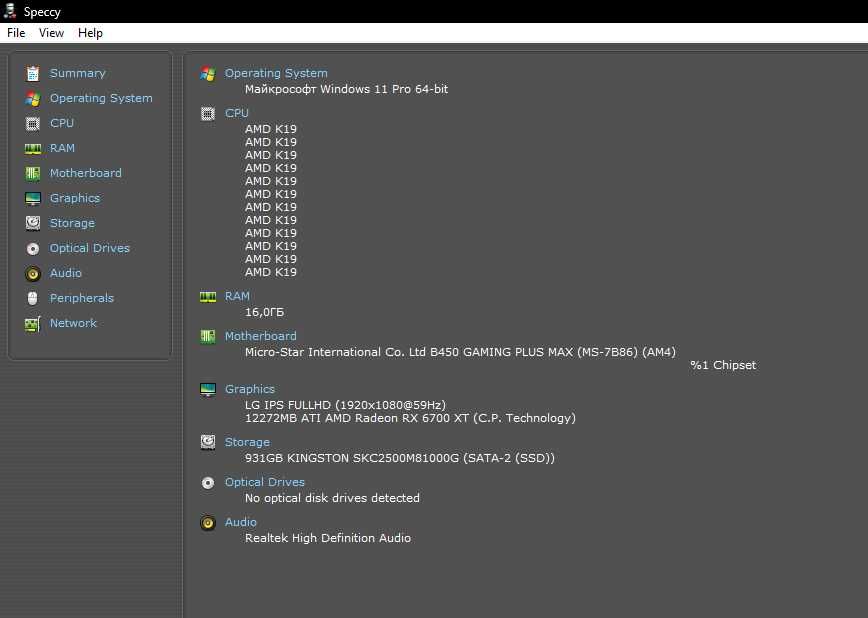The width and height of the screenshot is (868, 618).
Task: Open the Help menu
Action: 90,33
